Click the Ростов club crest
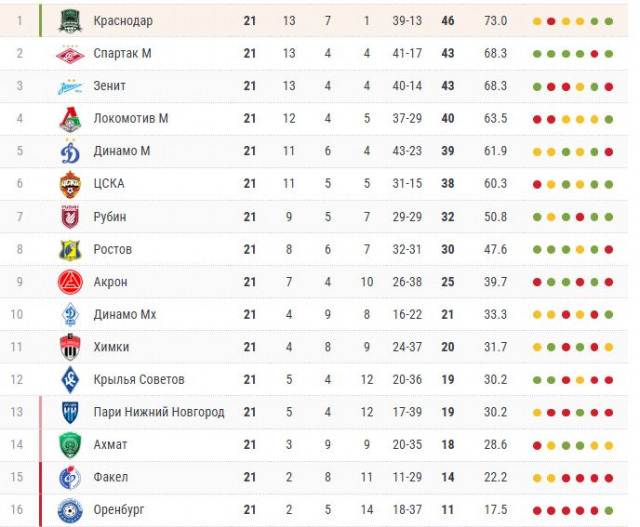 pos(69,250)
